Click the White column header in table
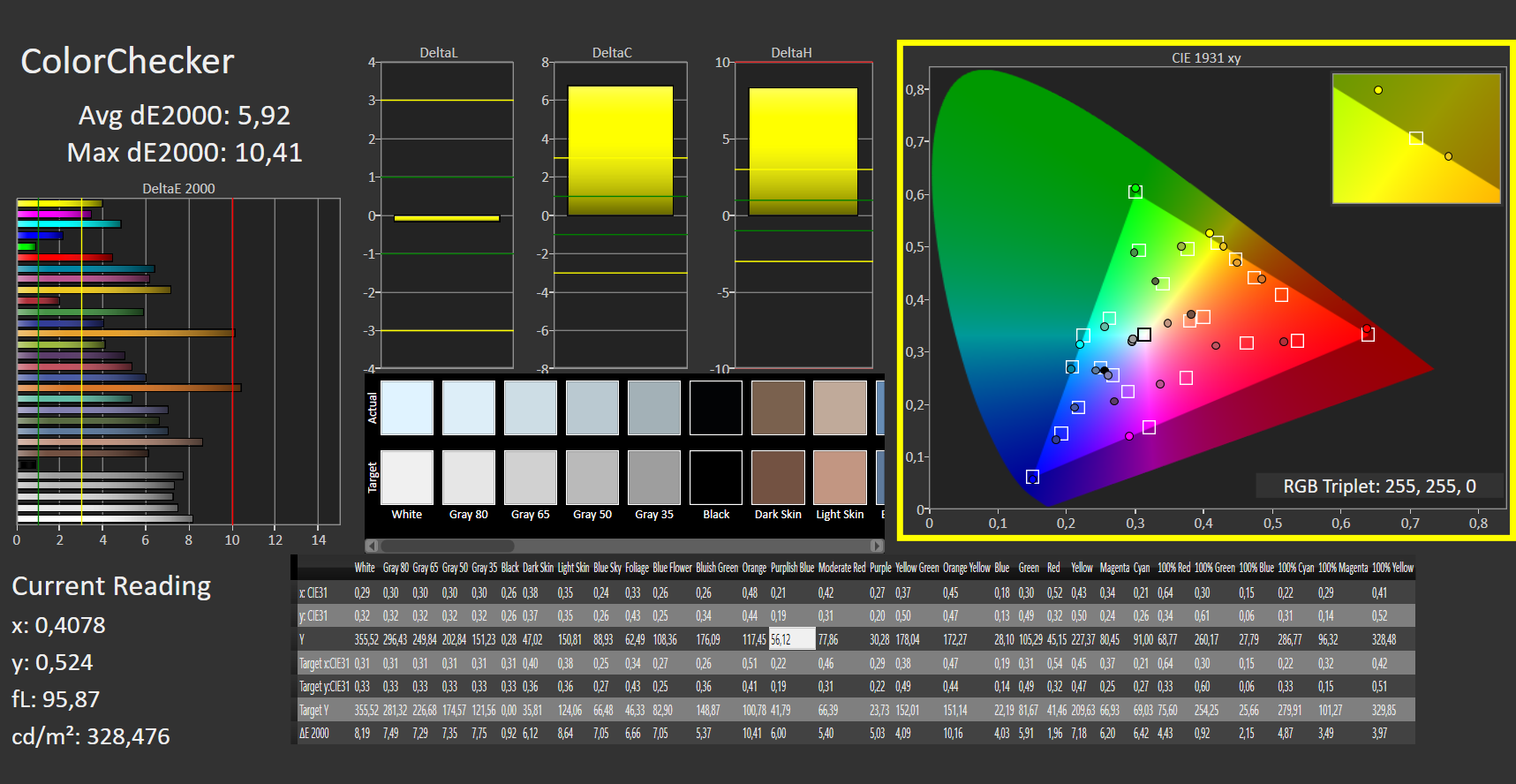 pos(365,568)
